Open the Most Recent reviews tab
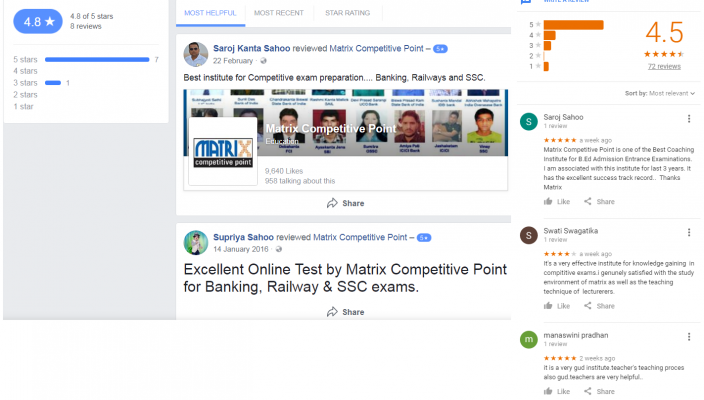The width and height of the screenshot is (704, 400). click(279, 13)
